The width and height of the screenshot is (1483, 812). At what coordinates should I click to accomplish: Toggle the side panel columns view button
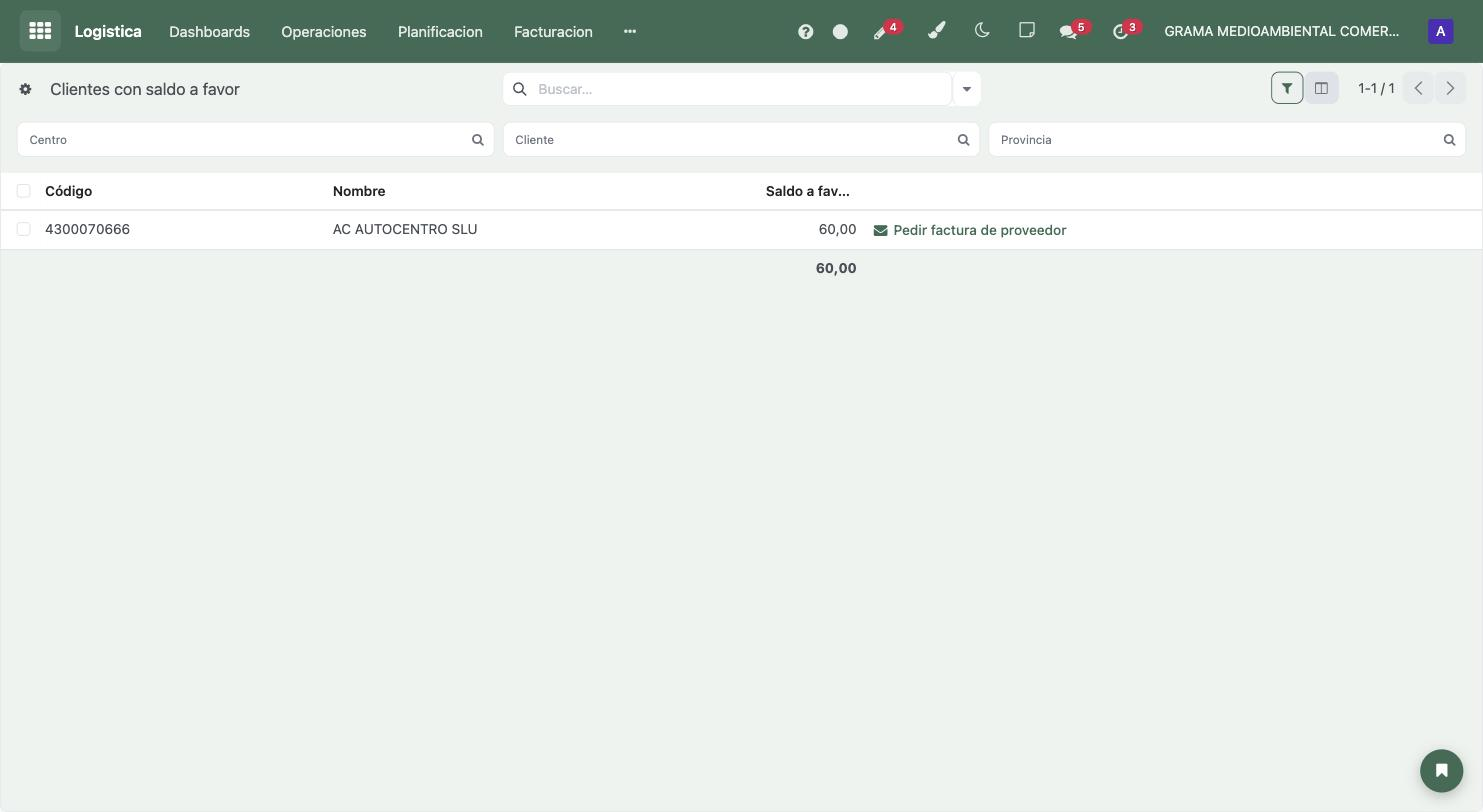pyautogui.click(x=1321, y=88)
